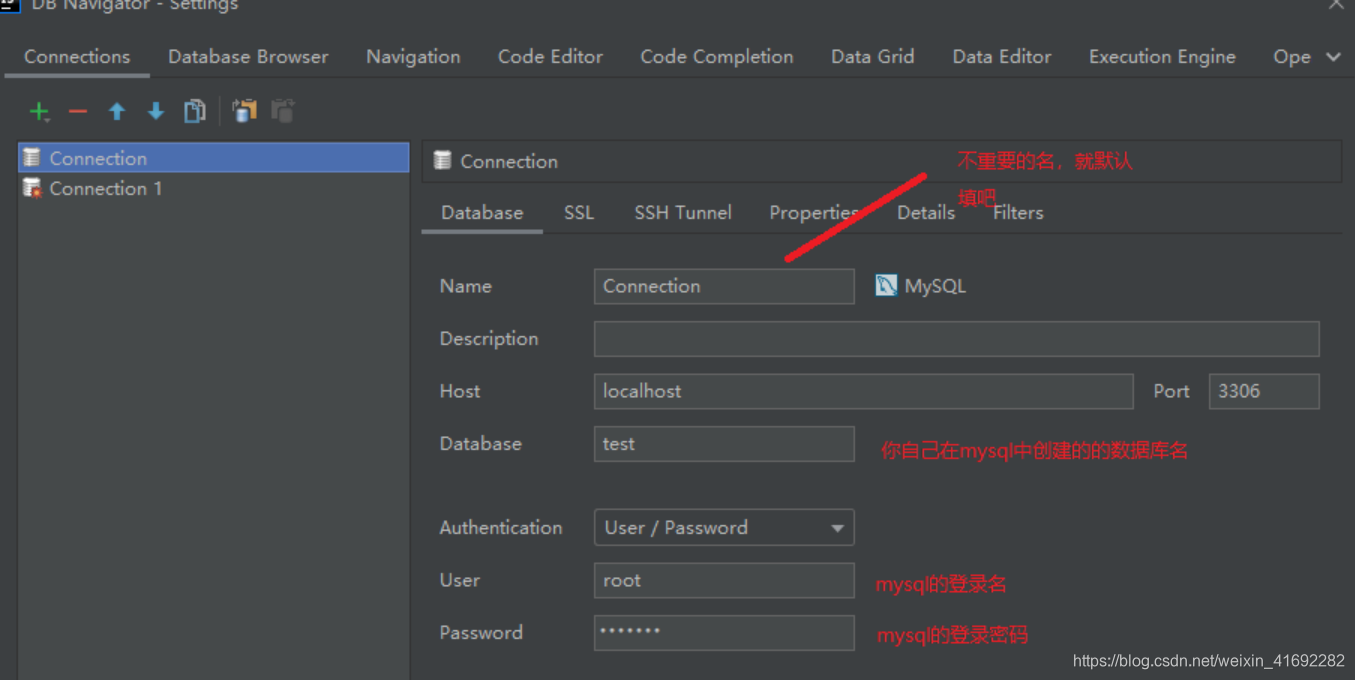Visit the CSDN blog link
This screenshot has height=680, width=1355.
[1208, 660]
